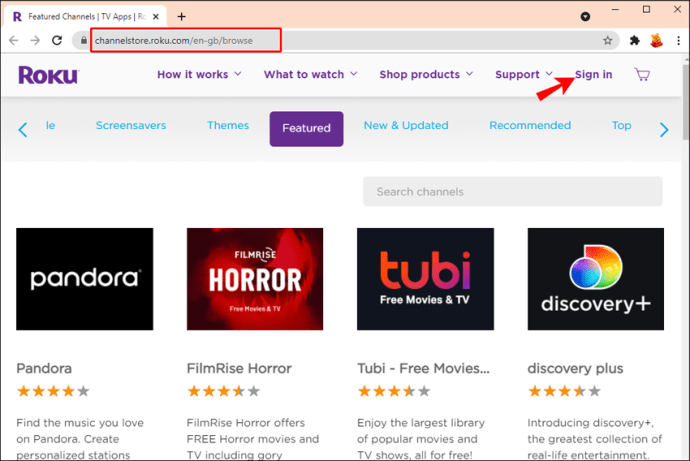Viewport: 690px width, 461px height.
Task: Click the FilmRise Horror star rating
Action: (x=224, y=391)
